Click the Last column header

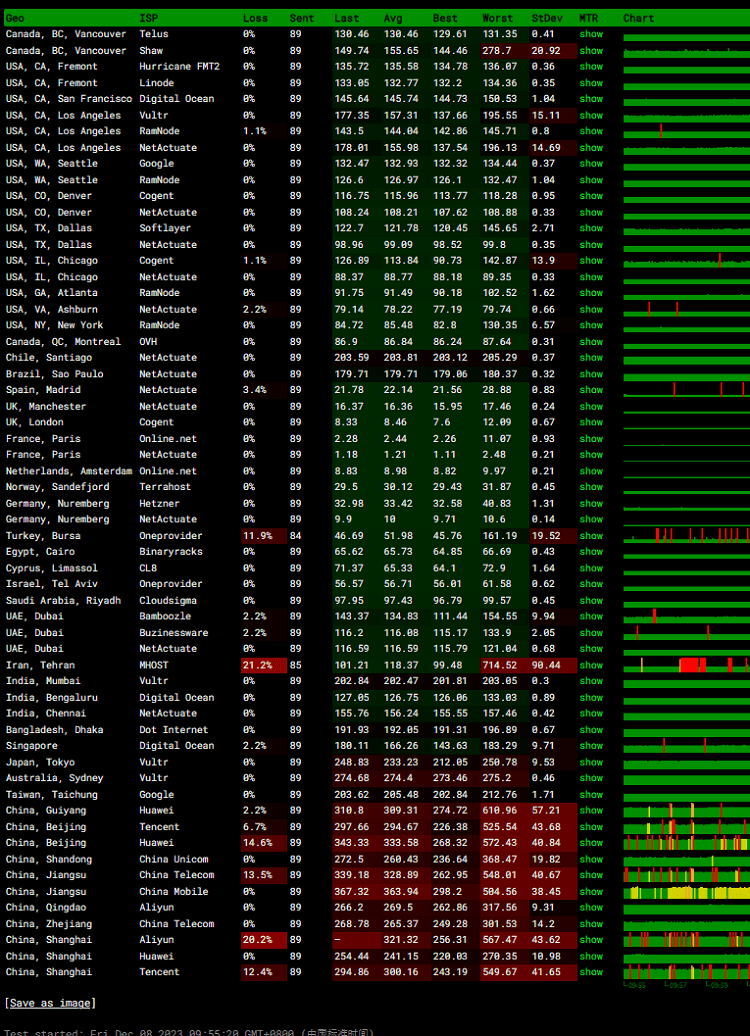(x=347, y=18)
